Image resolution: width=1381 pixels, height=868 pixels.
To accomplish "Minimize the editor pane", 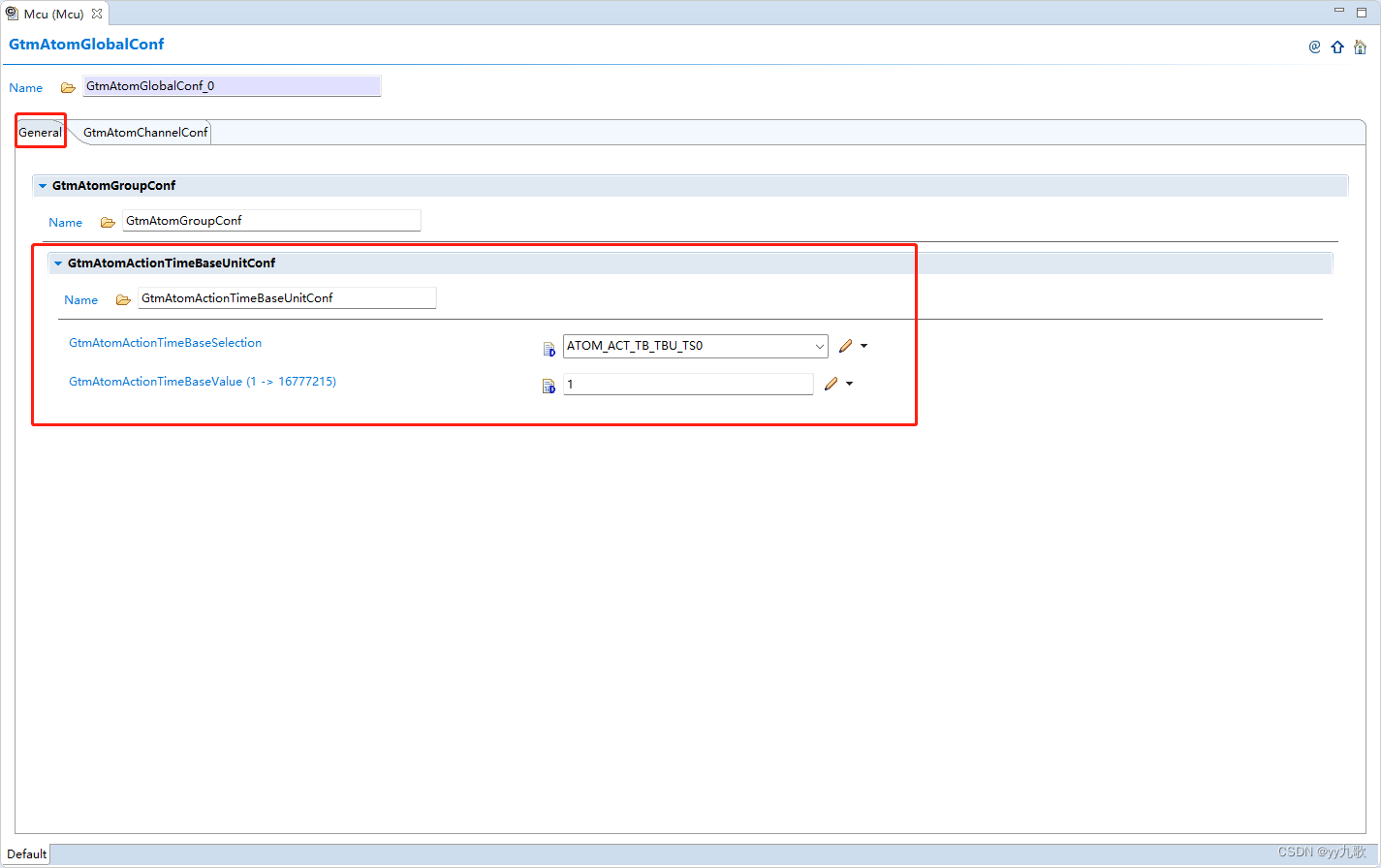I will (1339, 11).
